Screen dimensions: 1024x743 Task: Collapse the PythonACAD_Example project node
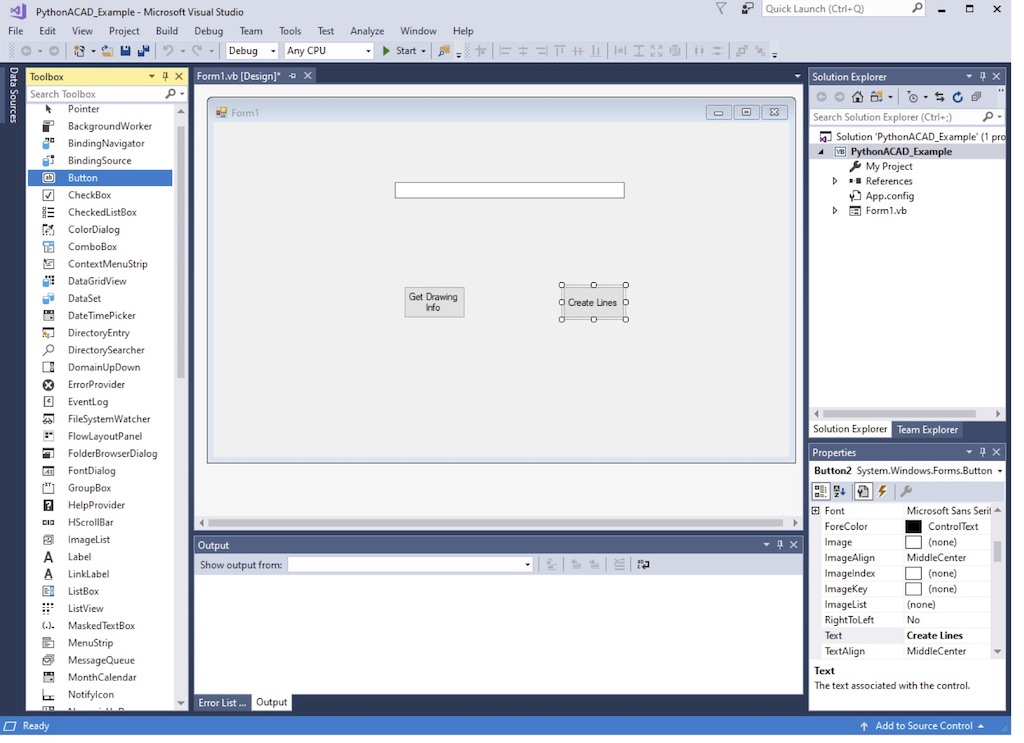point(822,152)
